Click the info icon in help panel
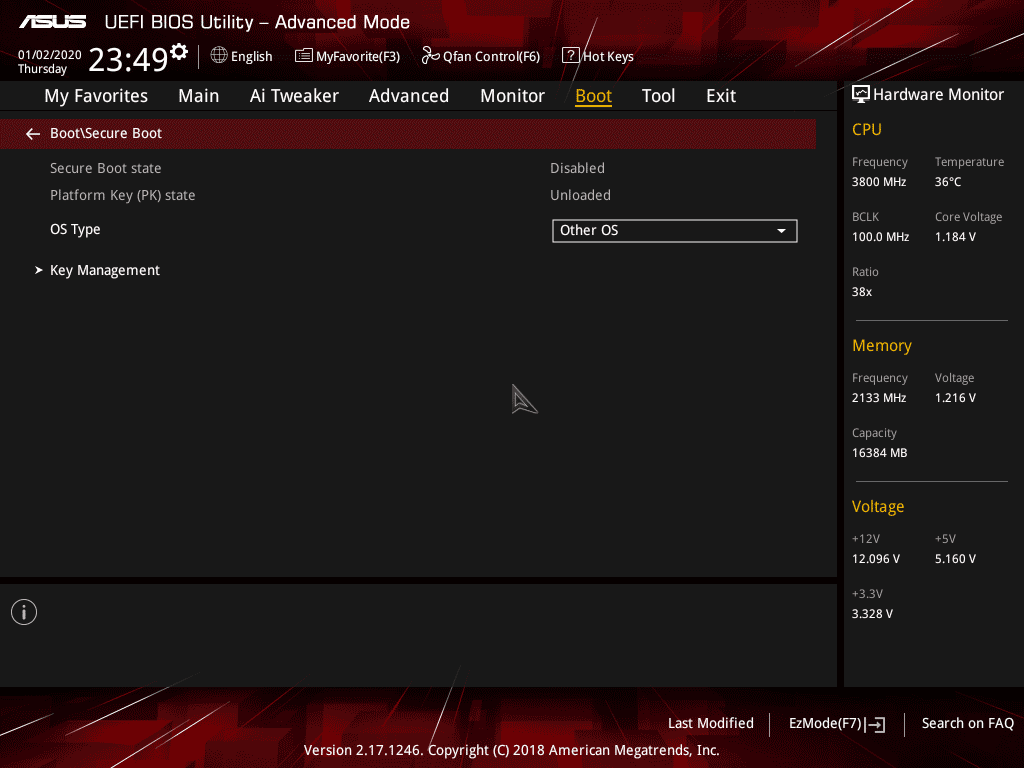Screen dimensions: 1024x768 24,613
